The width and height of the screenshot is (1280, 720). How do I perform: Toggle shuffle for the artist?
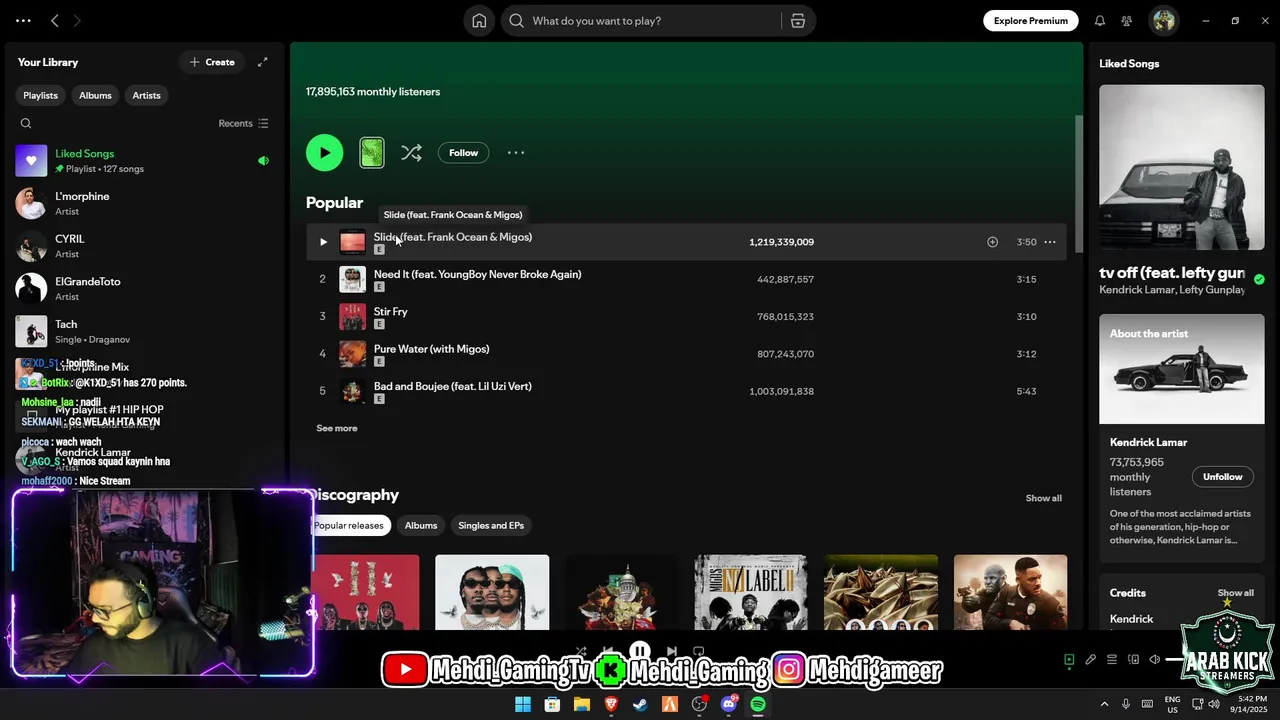point(411,153)
